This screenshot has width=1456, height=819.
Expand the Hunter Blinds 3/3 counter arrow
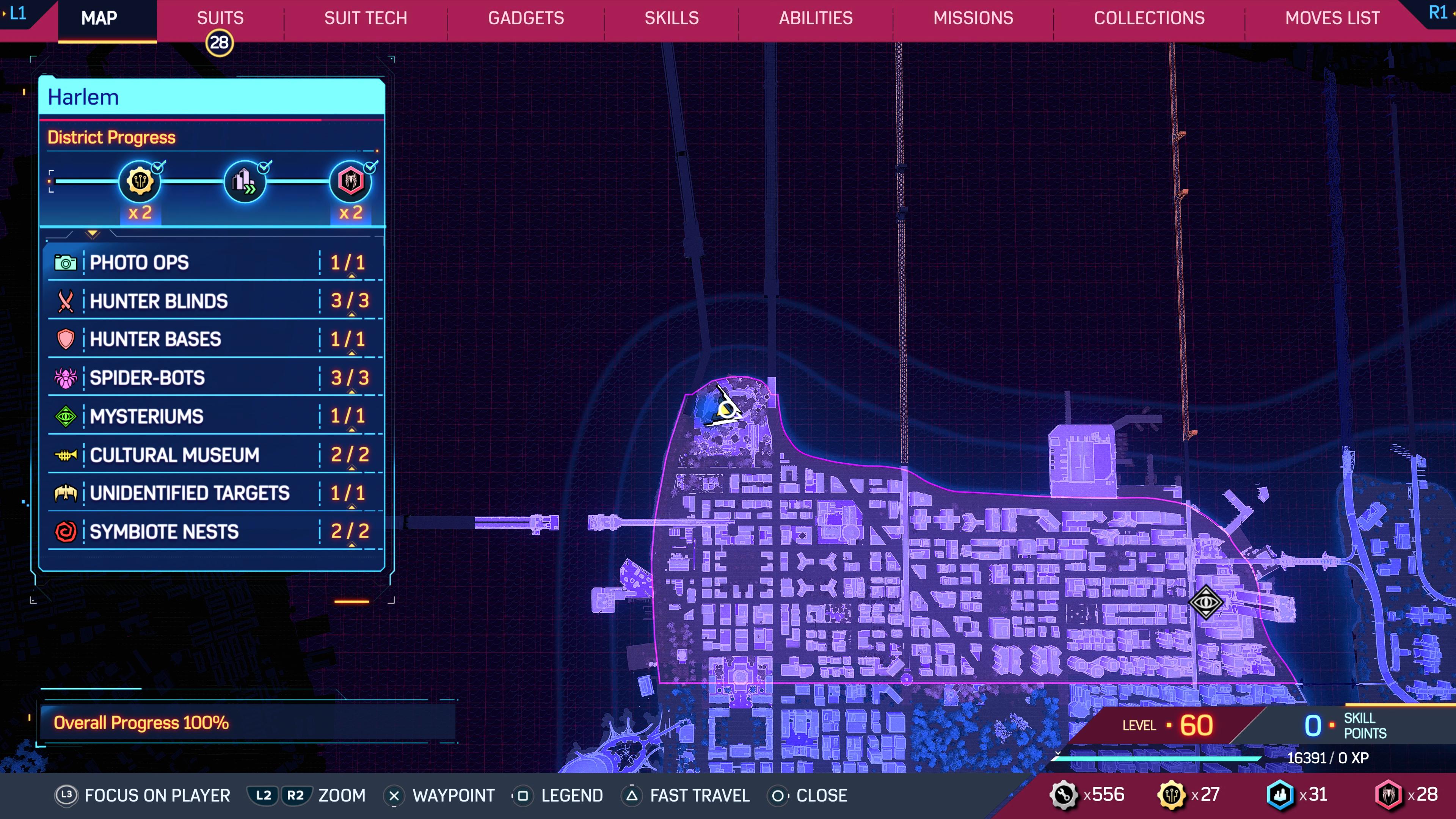tap(351, 314)
